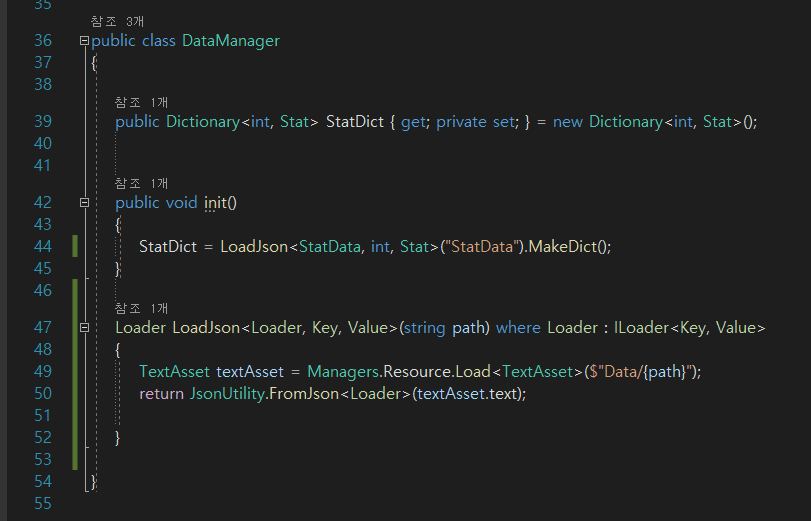Collapse the init() method code block
This screenshot has height=521, width=811.
click(x=84, y=203)
